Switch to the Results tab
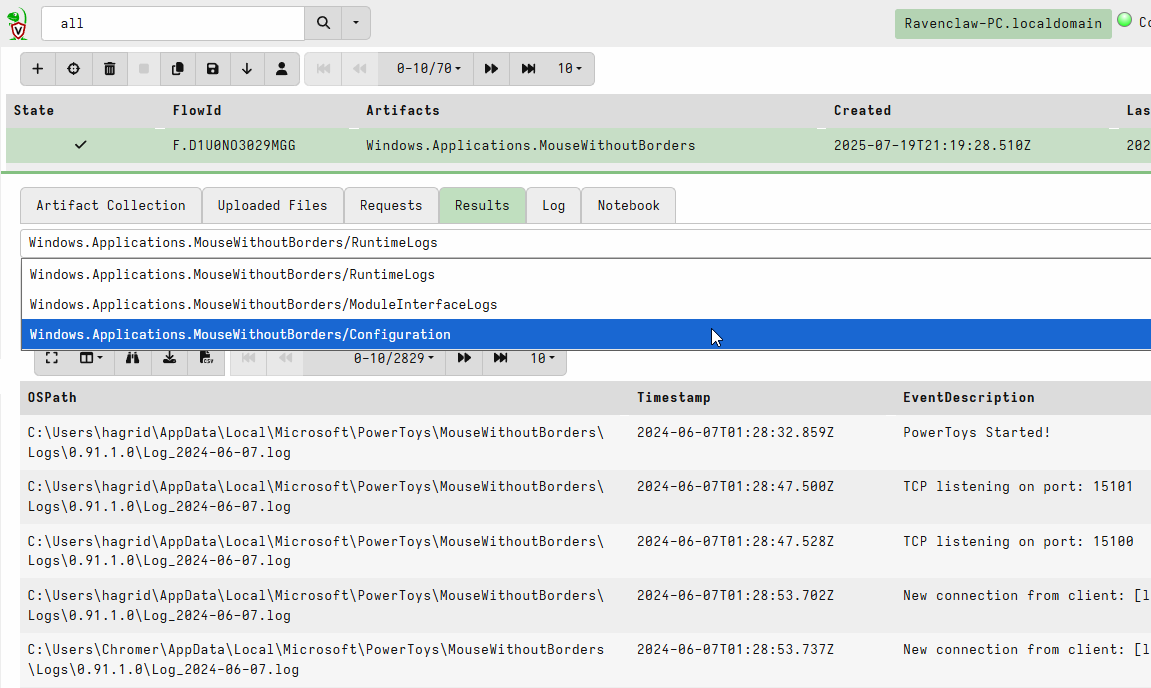Image resolution: width=1151 pixels, height=688 pixels. point(482,206)
